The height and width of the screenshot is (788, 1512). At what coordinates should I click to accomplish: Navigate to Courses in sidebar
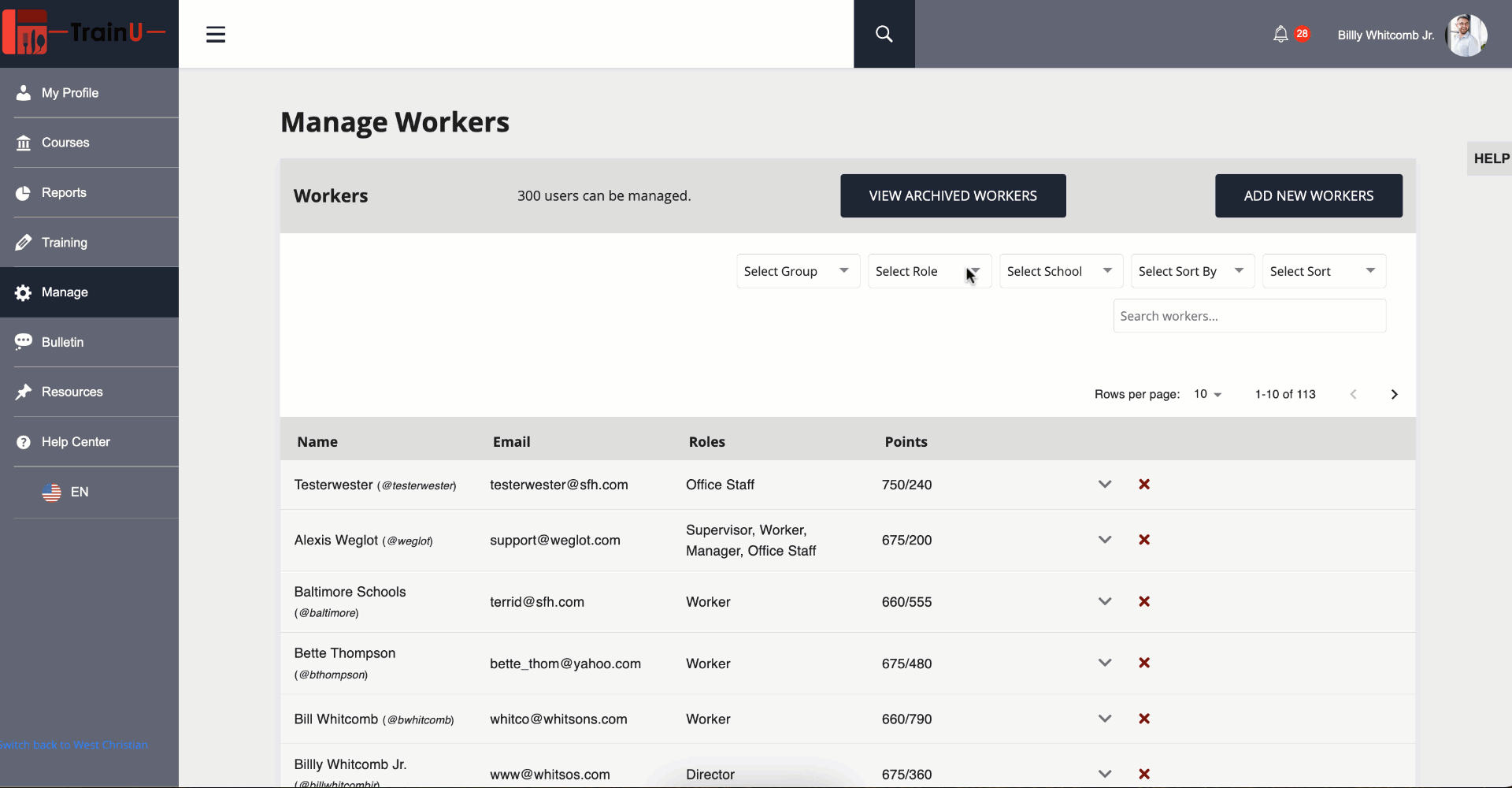(65, 143)
